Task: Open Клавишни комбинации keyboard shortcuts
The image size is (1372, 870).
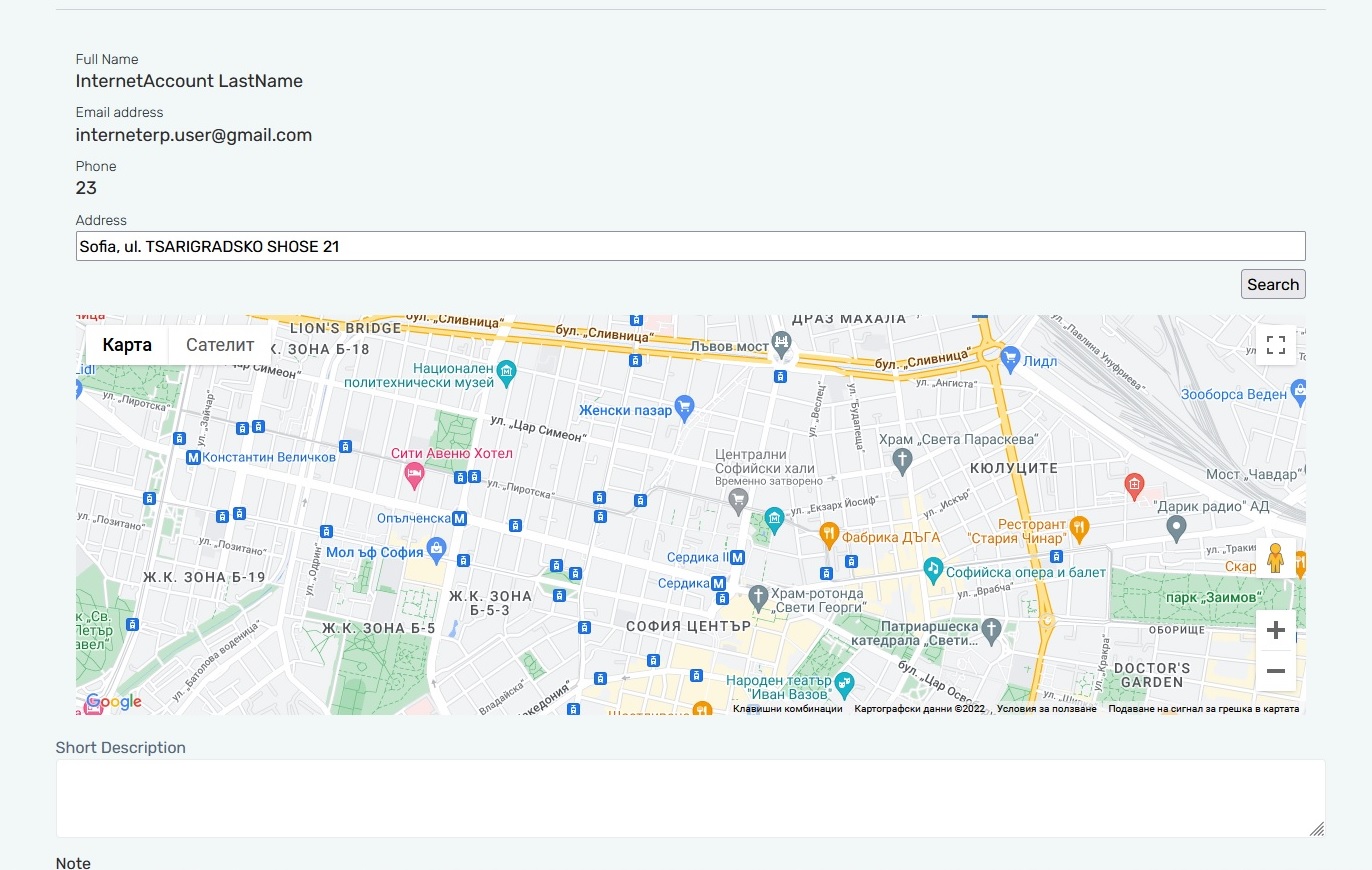Action: tap(788, 709)
